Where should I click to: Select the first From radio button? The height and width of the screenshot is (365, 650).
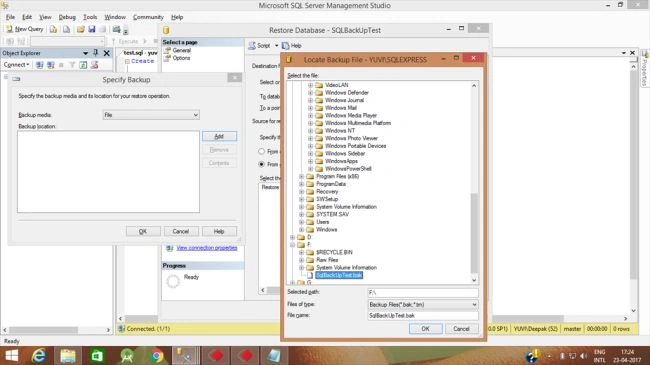262,151
